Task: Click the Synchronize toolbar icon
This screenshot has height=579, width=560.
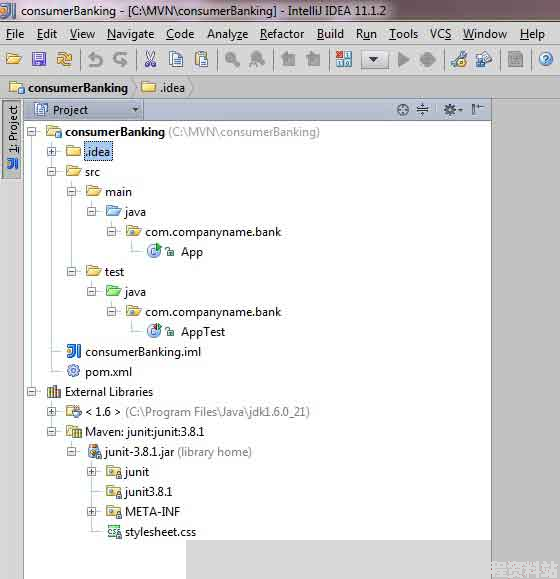Action: (x=64, y=59)
